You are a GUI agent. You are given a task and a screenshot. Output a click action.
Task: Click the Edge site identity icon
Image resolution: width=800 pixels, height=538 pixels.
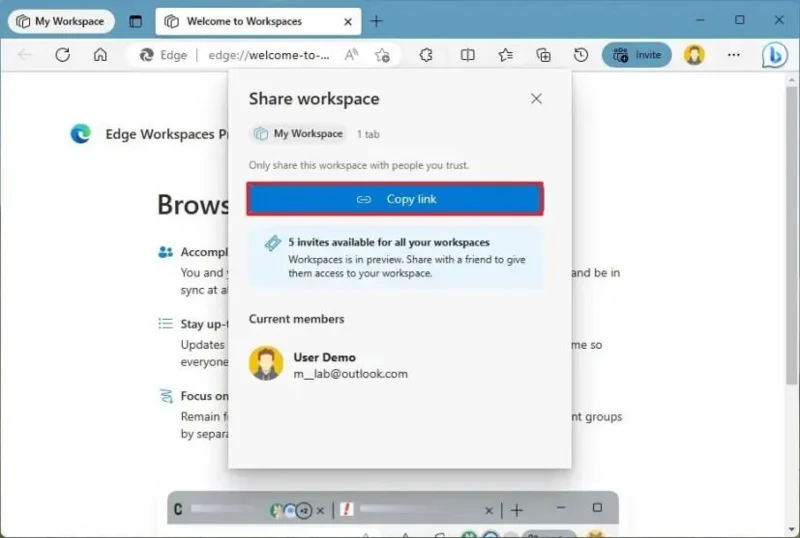[x=146, y=55]
